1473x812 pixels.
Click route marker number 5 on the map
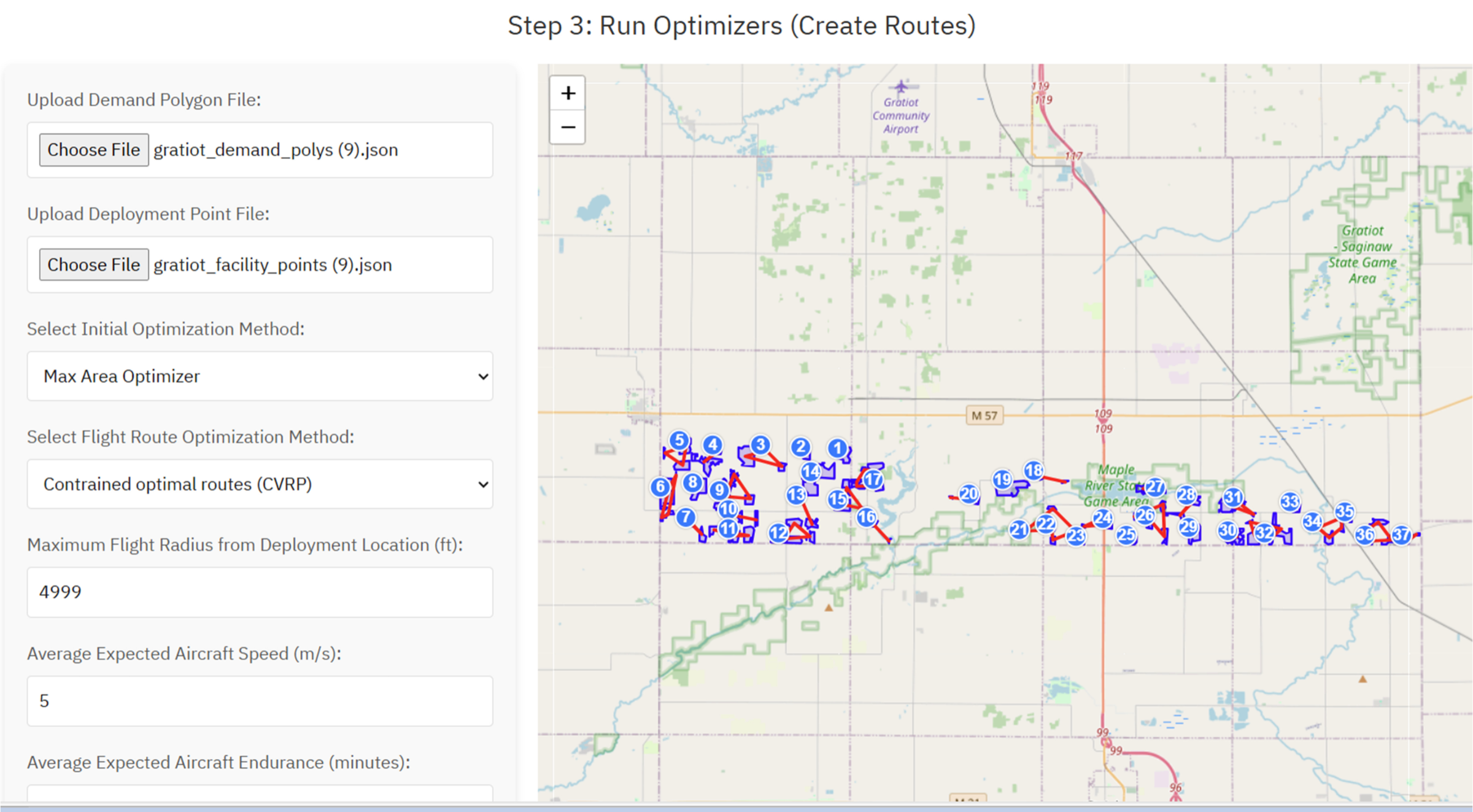point(679,440)
